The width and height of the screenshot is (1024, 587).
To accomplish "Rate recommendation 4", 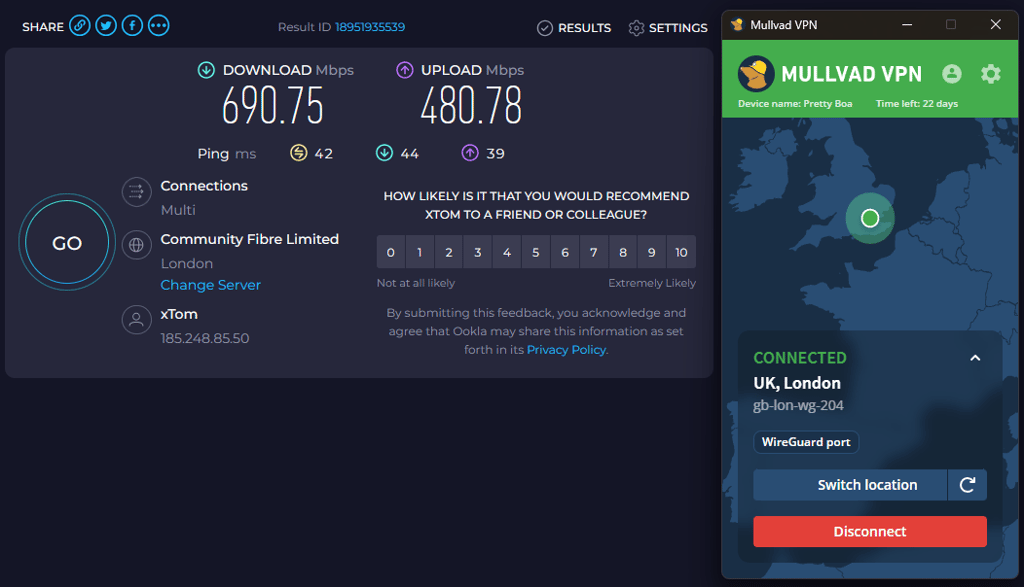I will [507, 252].
